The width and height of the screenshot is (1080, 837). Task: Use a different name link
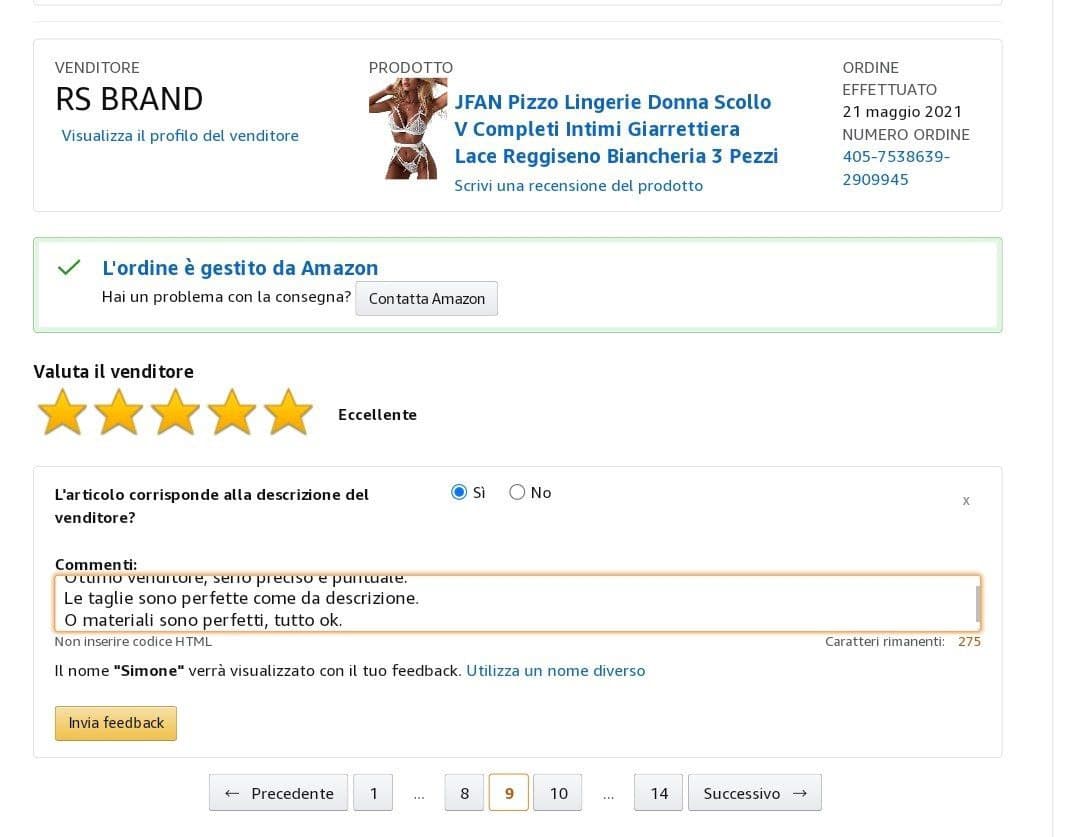click(x=555, y=671)
